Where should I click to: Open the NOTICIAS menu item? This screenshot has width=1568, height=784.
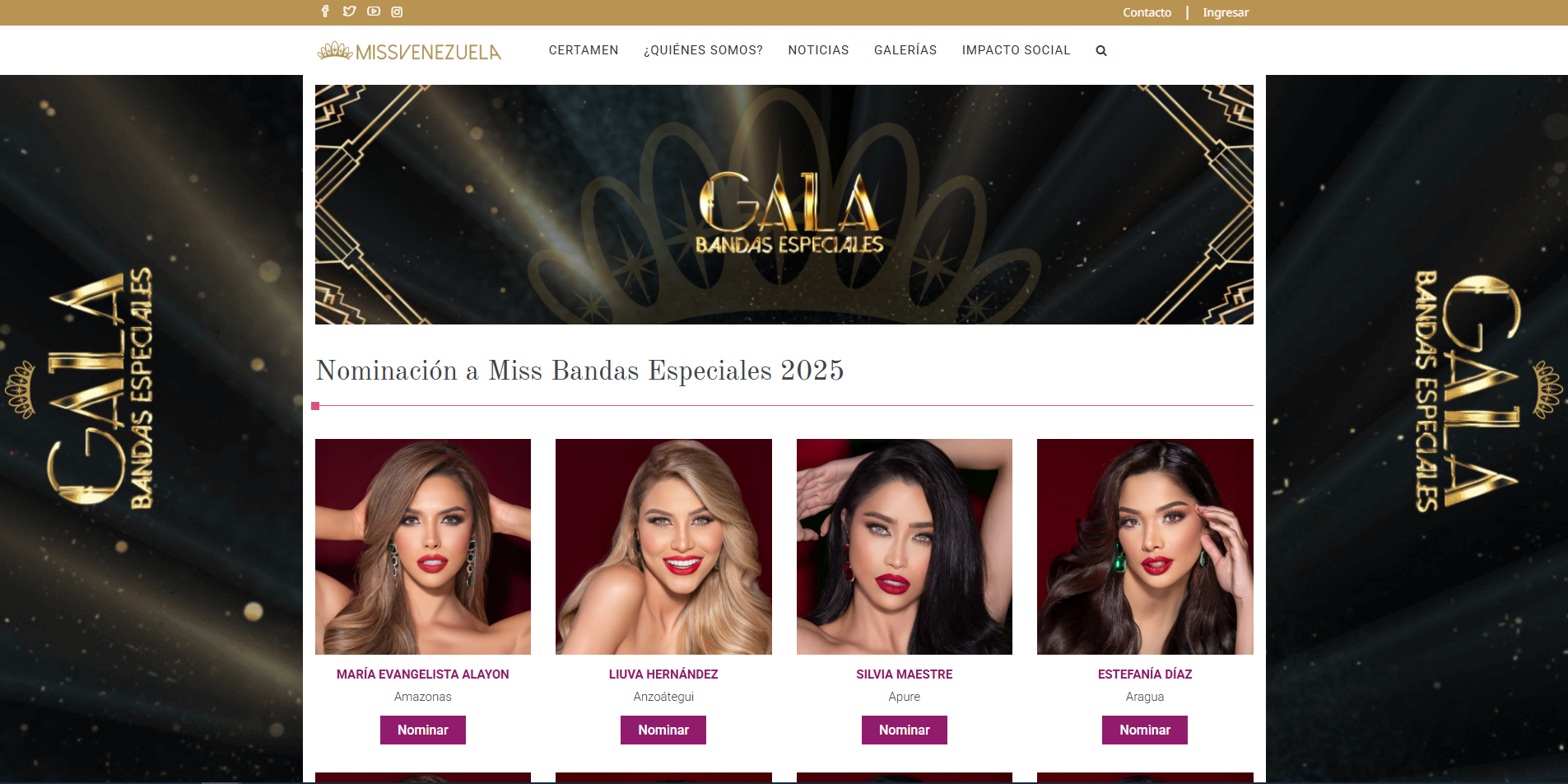(818, 50)
